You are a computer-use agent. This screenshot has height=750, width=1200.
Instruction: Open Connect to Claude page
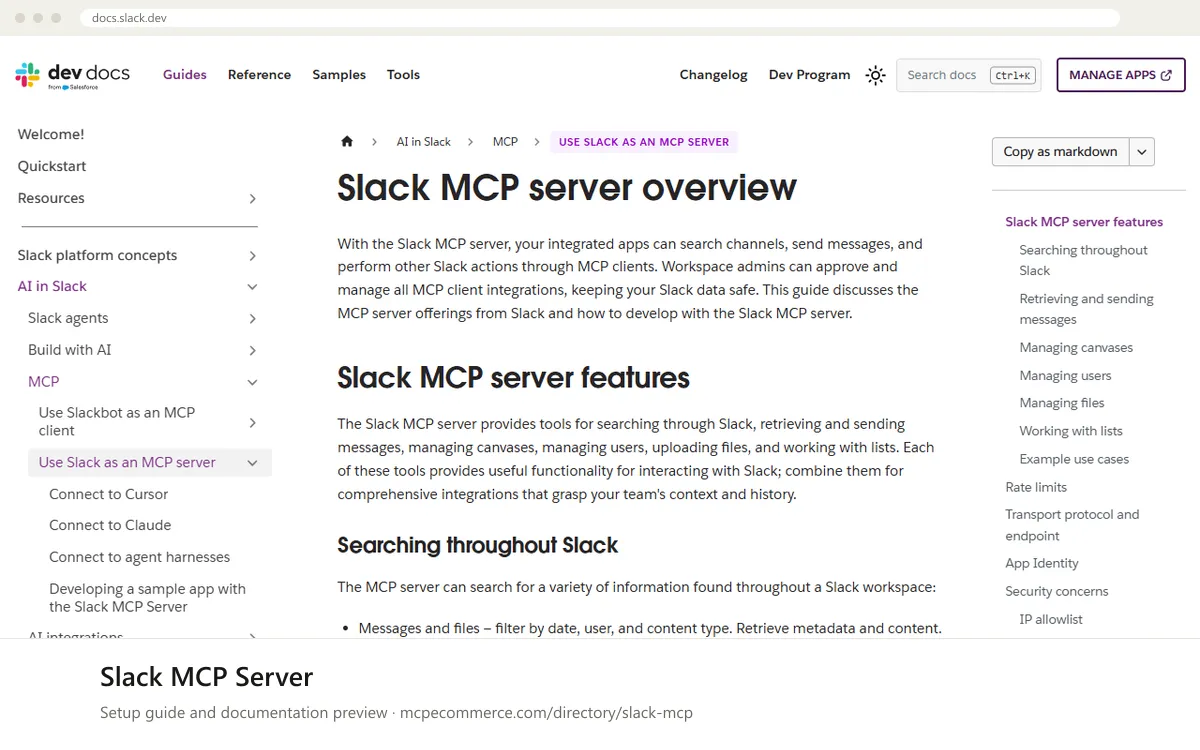110,525
